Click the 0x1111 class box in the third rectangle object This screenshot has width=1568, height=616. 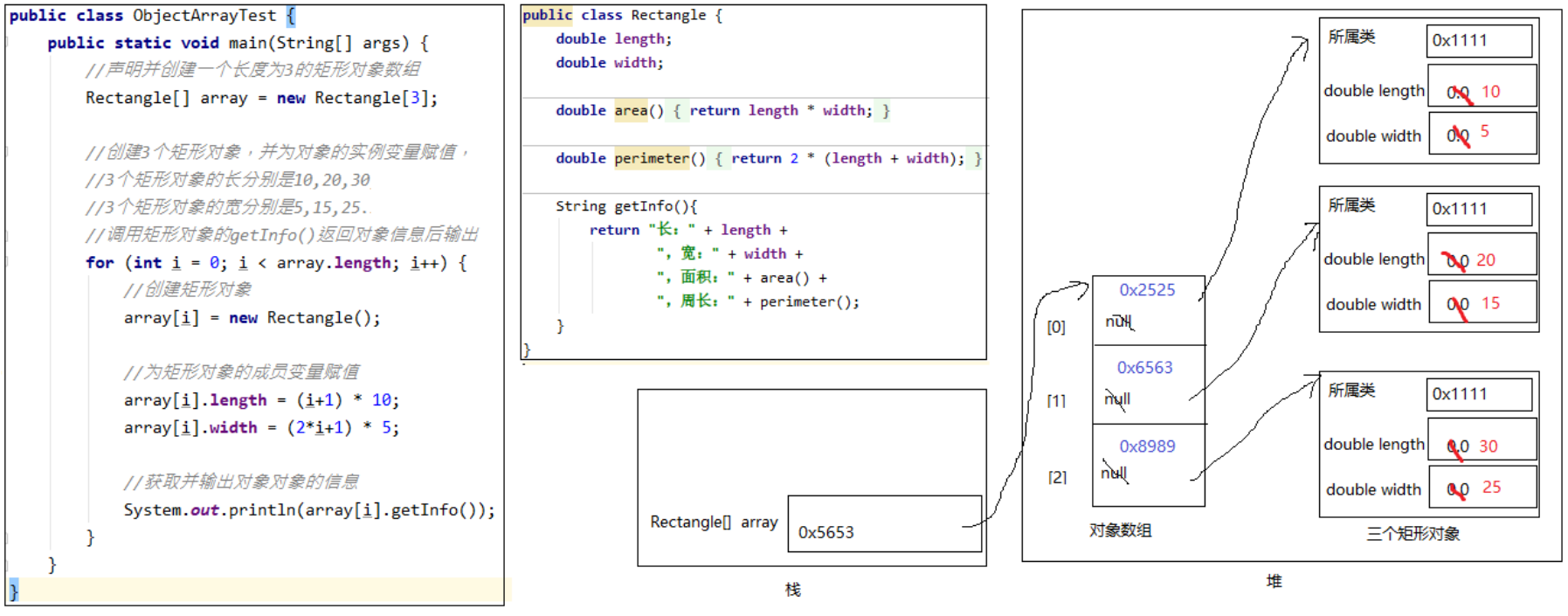(x=1480, y=394)
